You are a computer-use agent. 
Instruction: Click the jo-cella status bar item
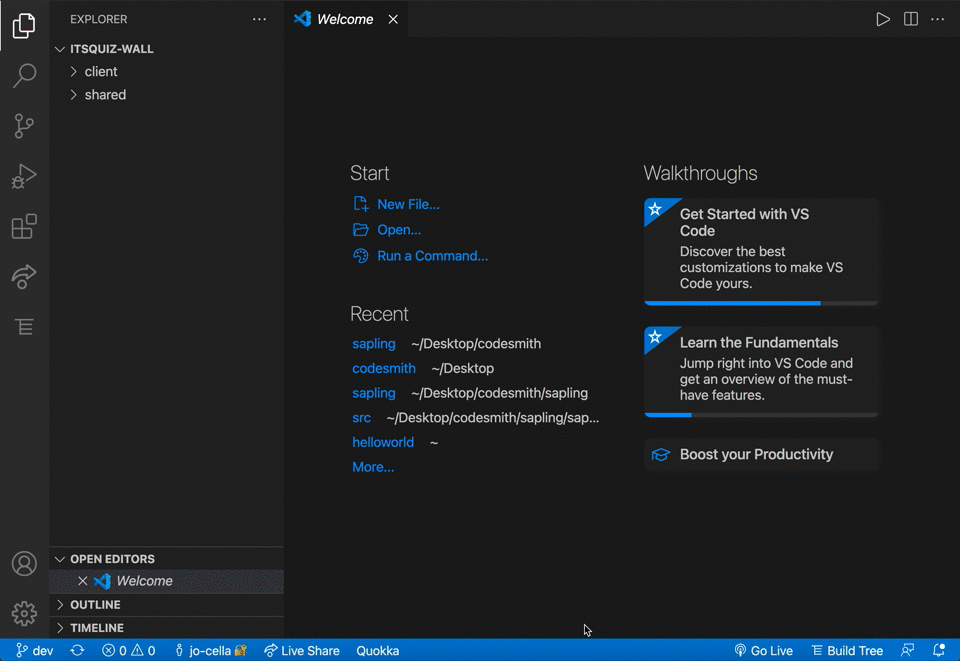pos(211,651)
